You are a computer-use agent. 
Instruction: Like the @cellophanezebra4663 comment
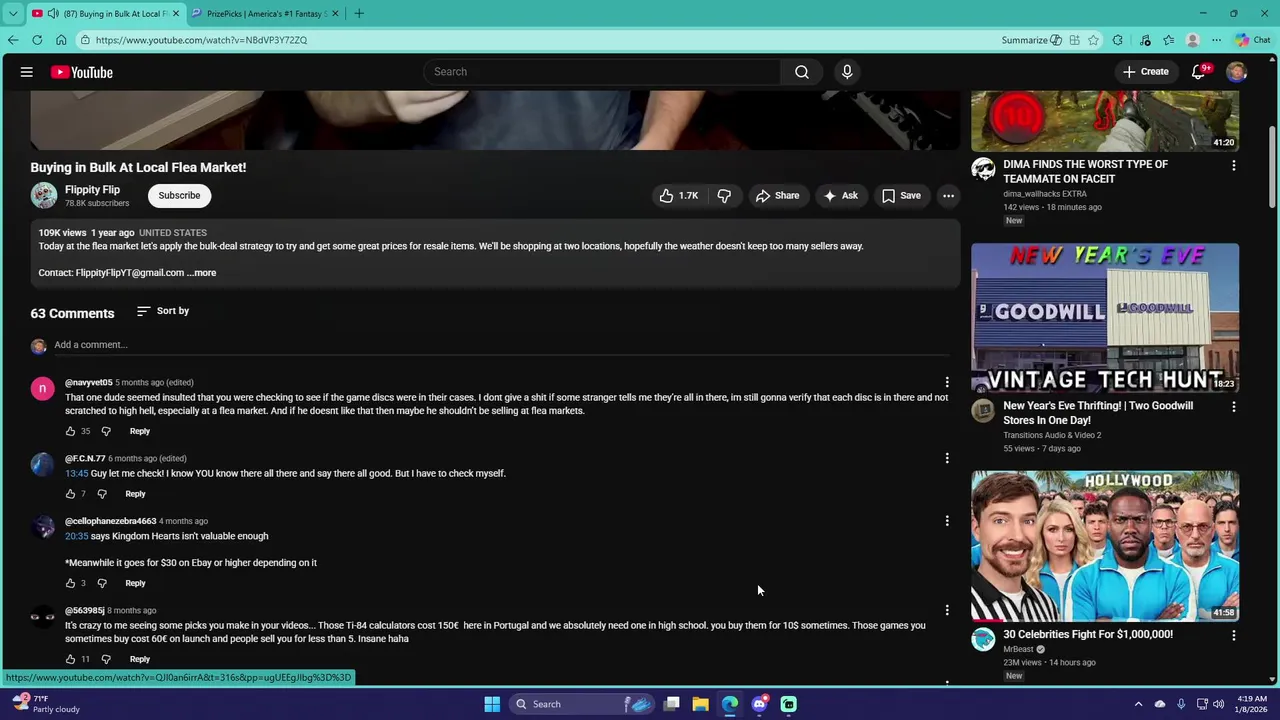click(70, 583)
